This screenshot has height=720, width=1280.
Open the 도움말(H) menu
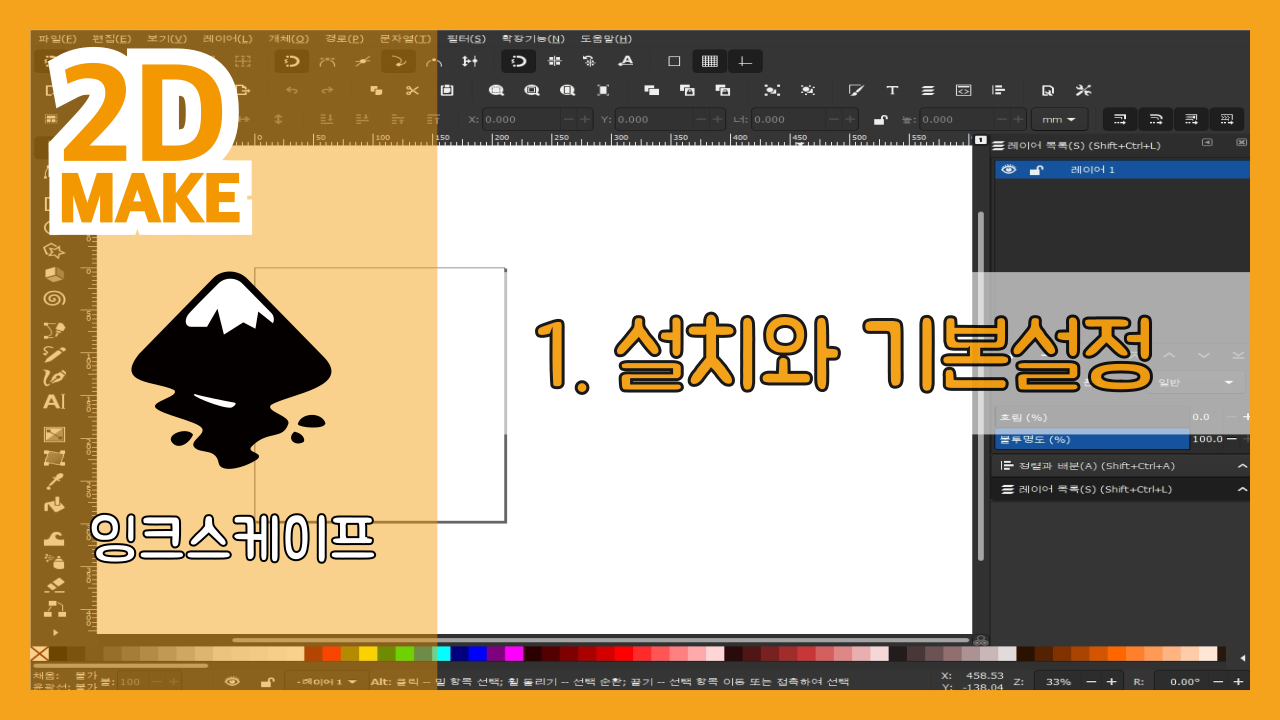[606, 39]
